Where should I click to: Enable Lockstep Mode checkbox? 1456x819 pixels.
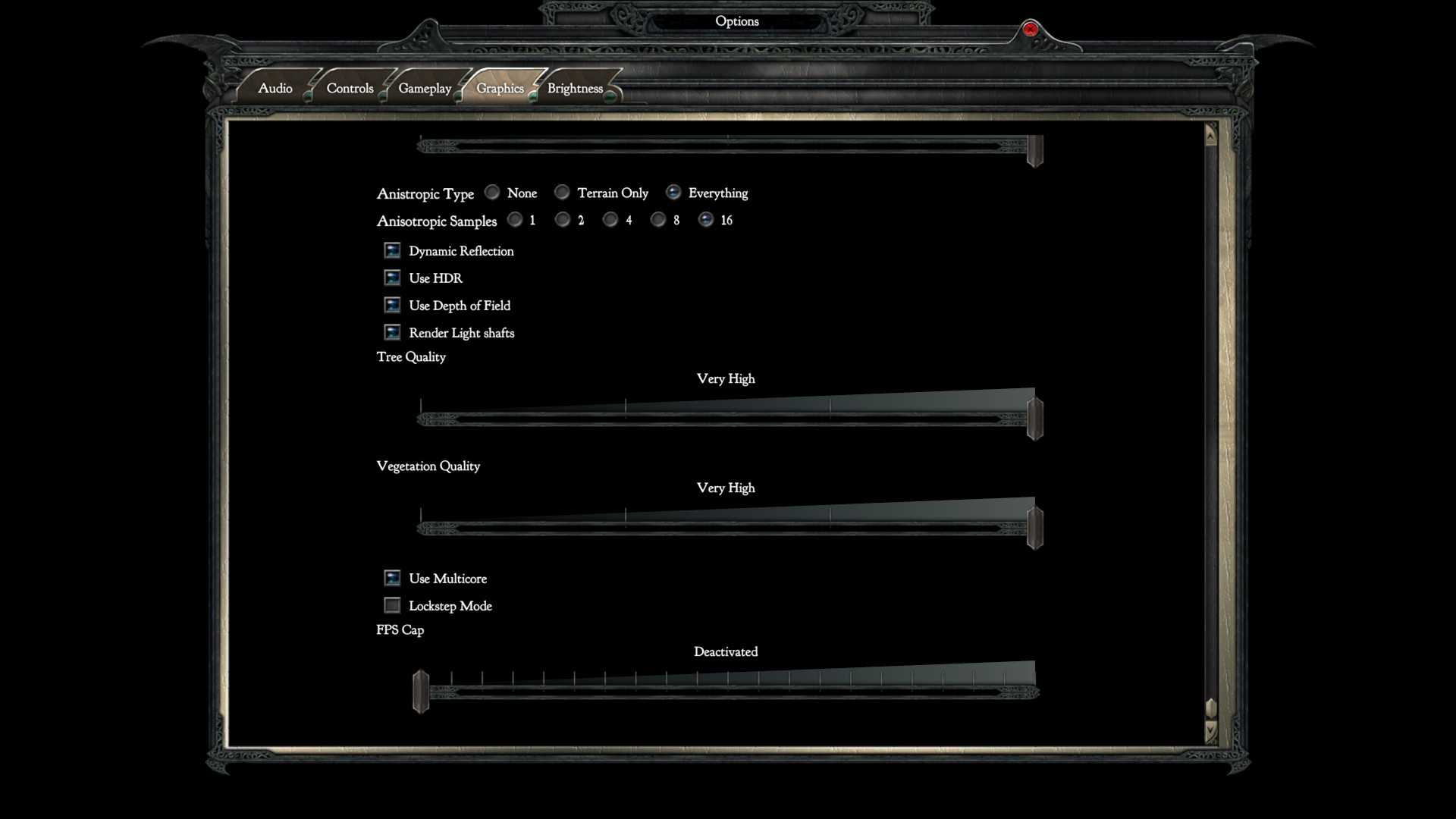[392, 606]
